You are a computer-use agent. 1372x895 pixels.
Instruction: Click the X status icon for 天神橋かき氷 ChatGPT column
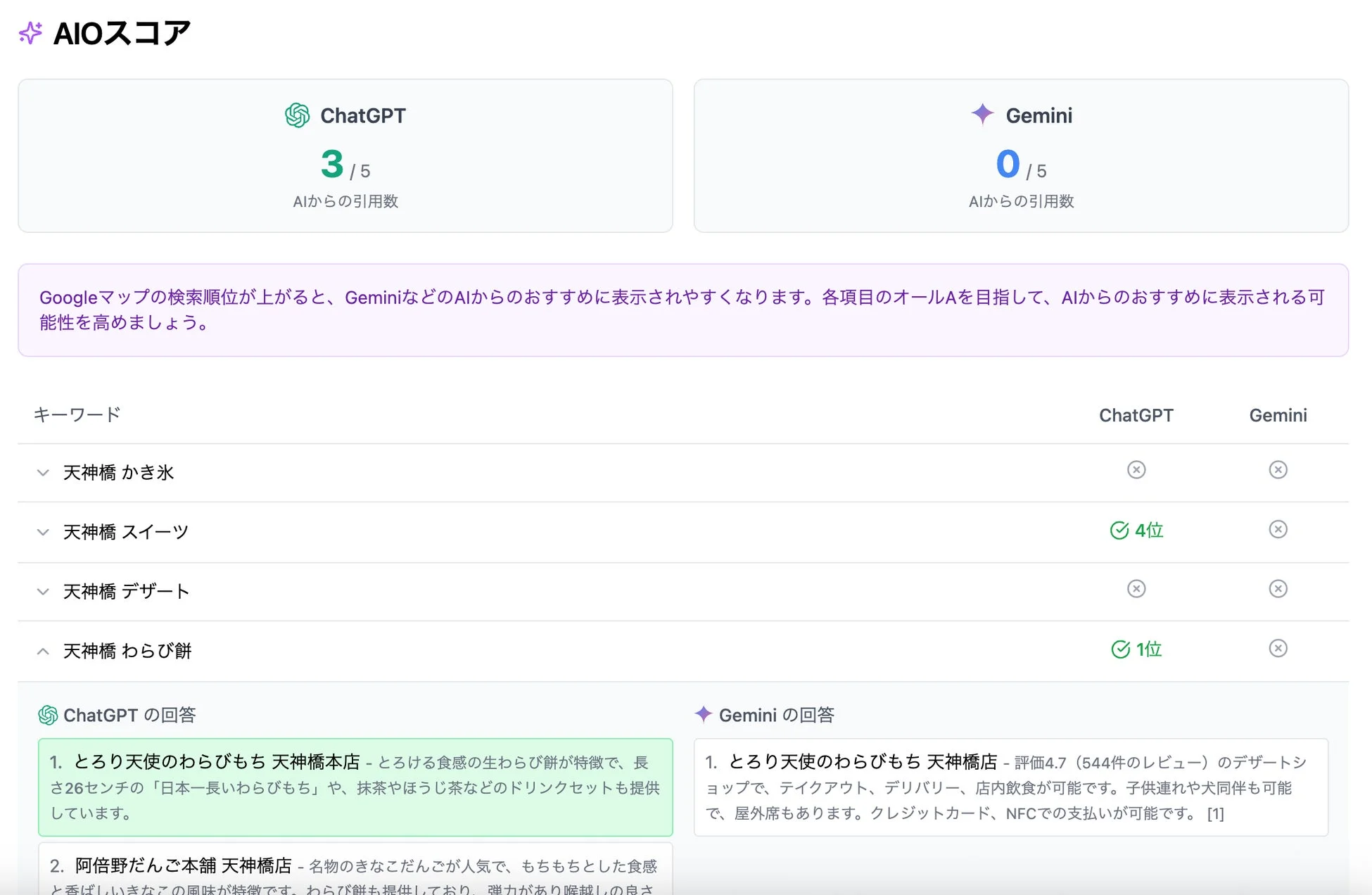(x=1136, y=470)
